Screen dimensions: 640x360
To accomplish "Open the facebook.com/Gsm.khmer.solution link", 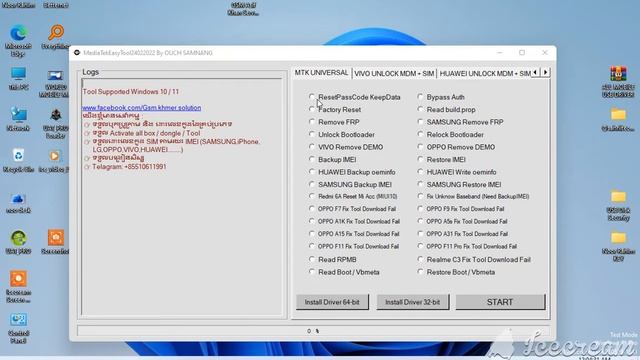I will click(142, 108).
